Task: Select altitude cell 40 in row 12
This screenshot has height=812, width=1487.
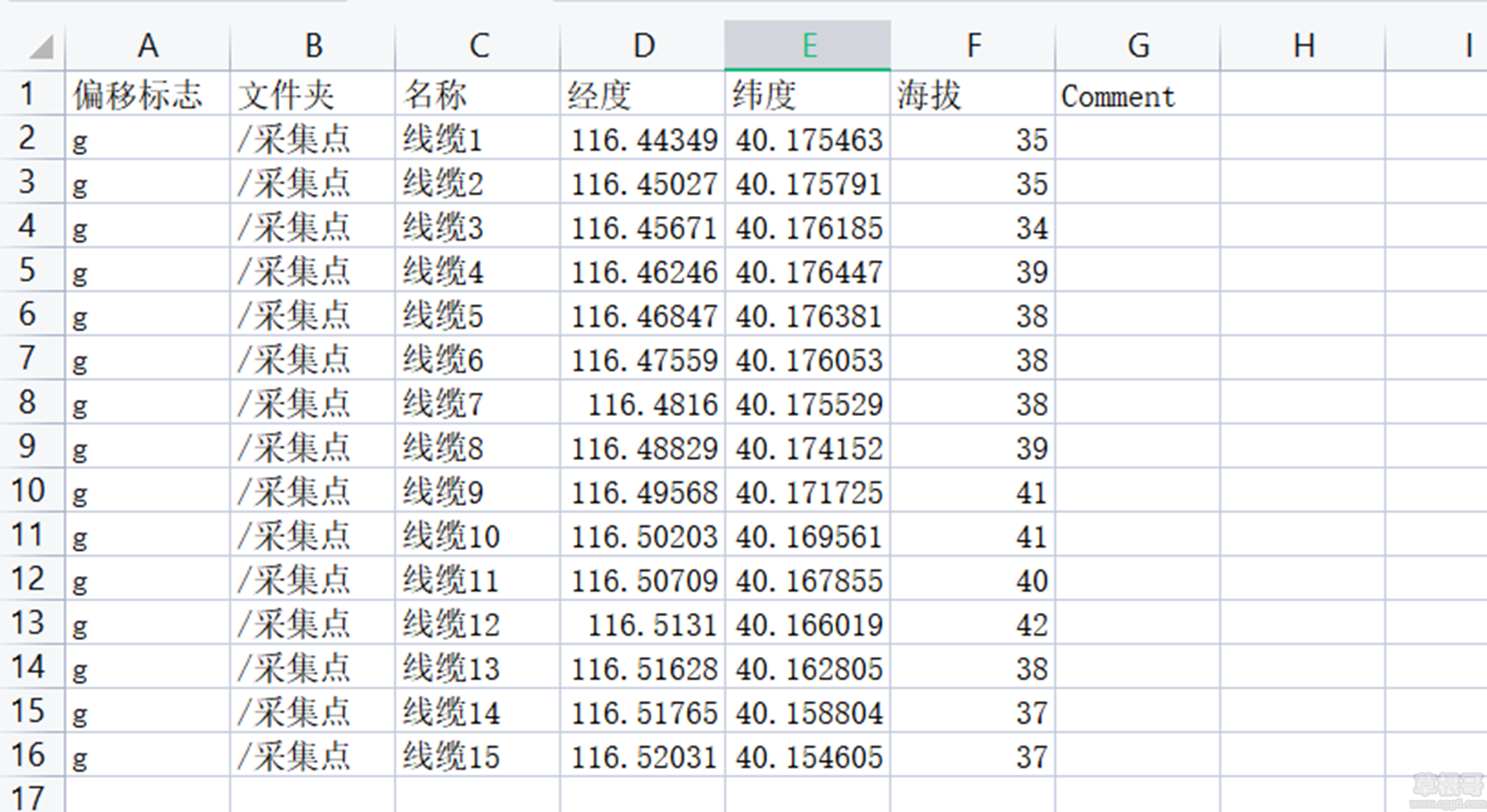Action: pyautogui.click(x=973, y=578)
